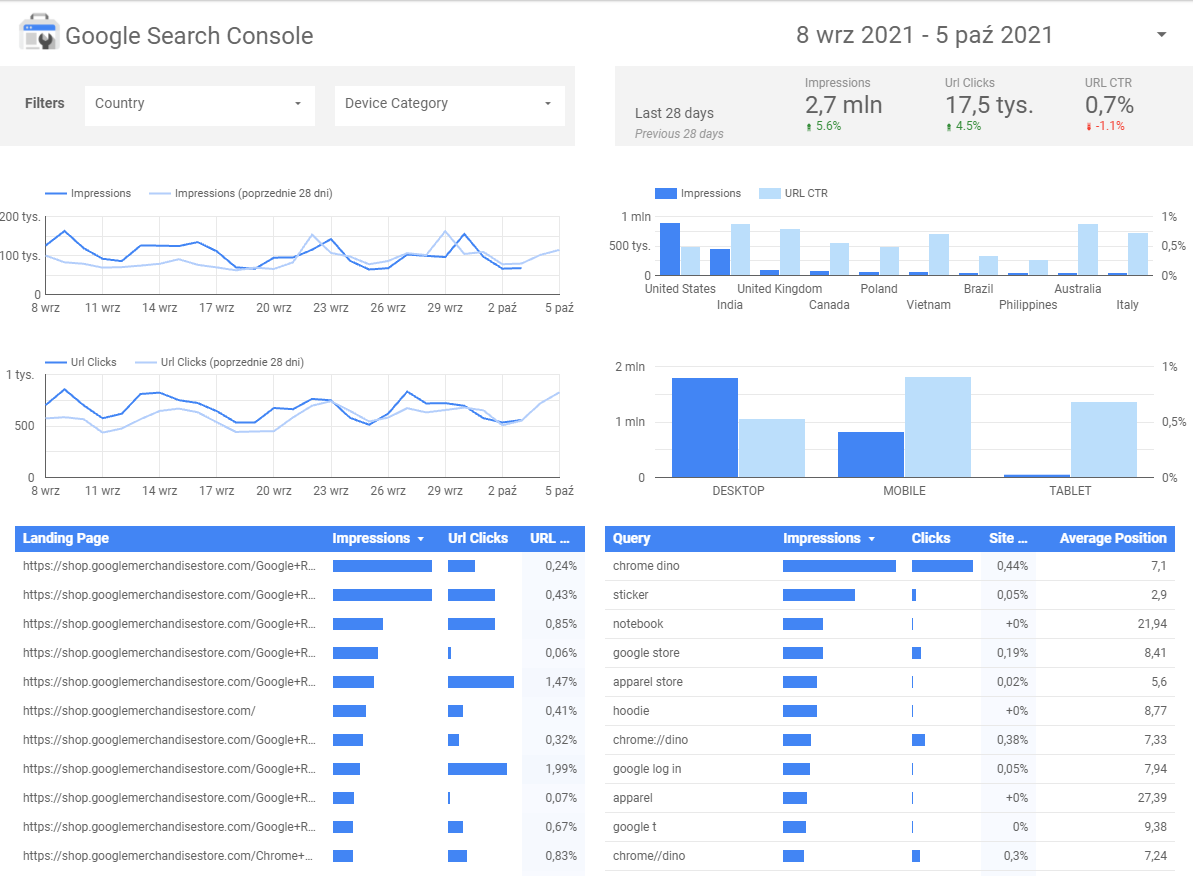Viewport: 1193px width, 879px height.
Task: Toggle URL CTR legend in country chart
Action: (x=792, y=193)
